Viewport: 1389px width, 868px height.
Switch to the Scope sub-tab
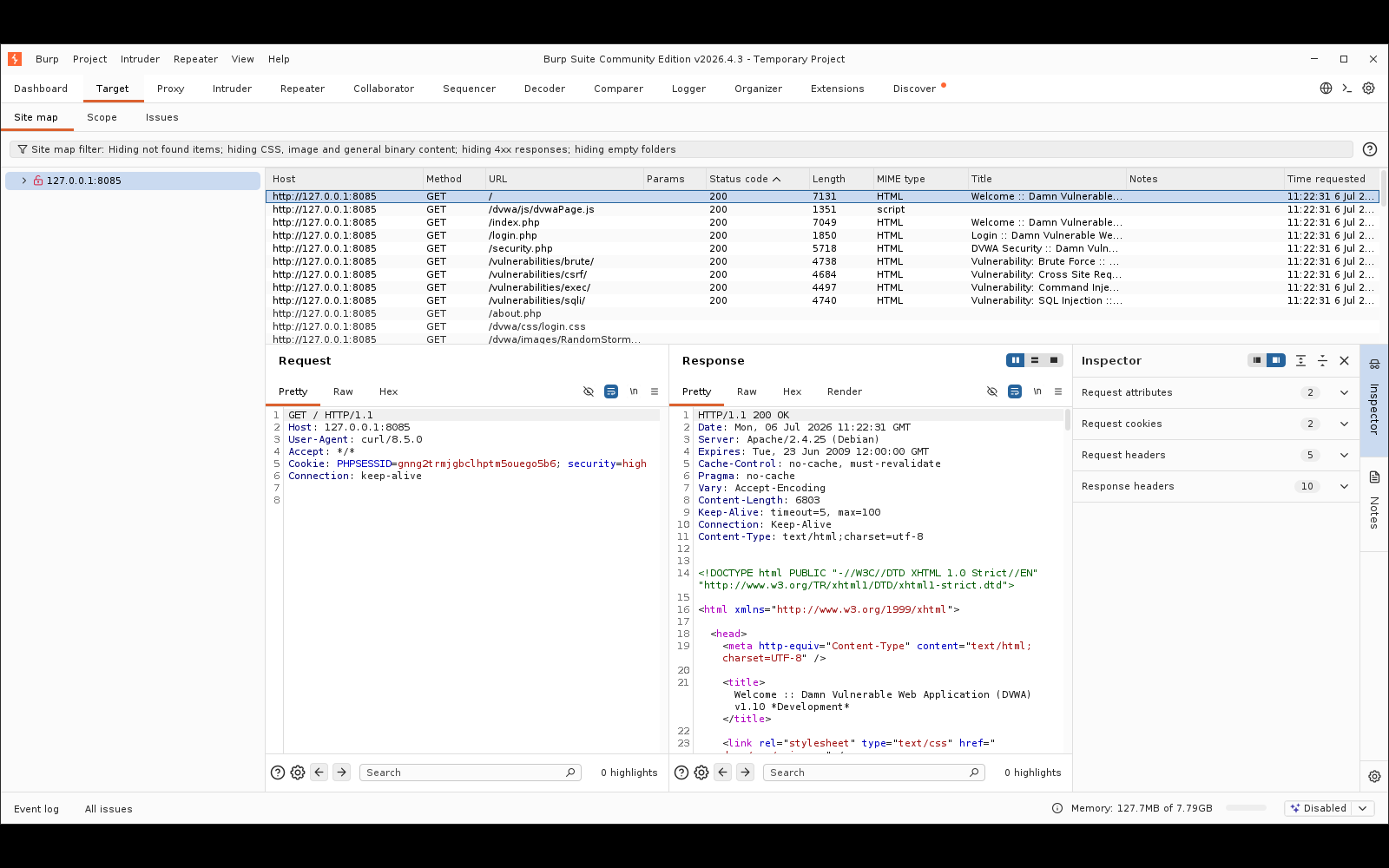coord(102,117)
